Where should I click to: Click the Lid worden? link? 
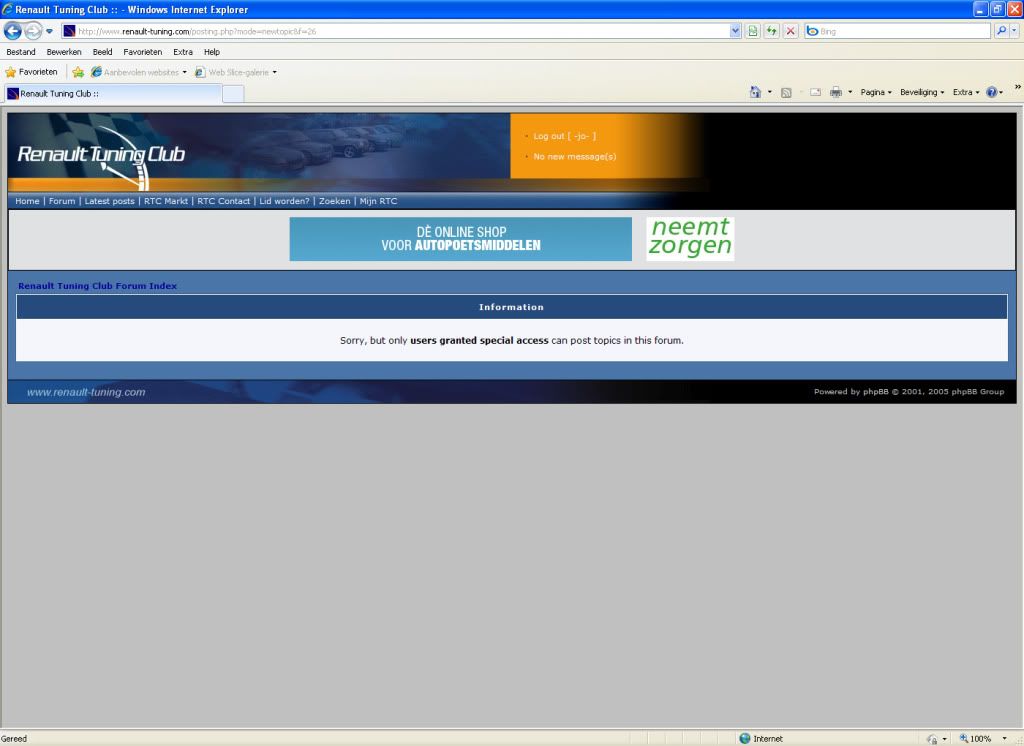click(x=284, y=201)
